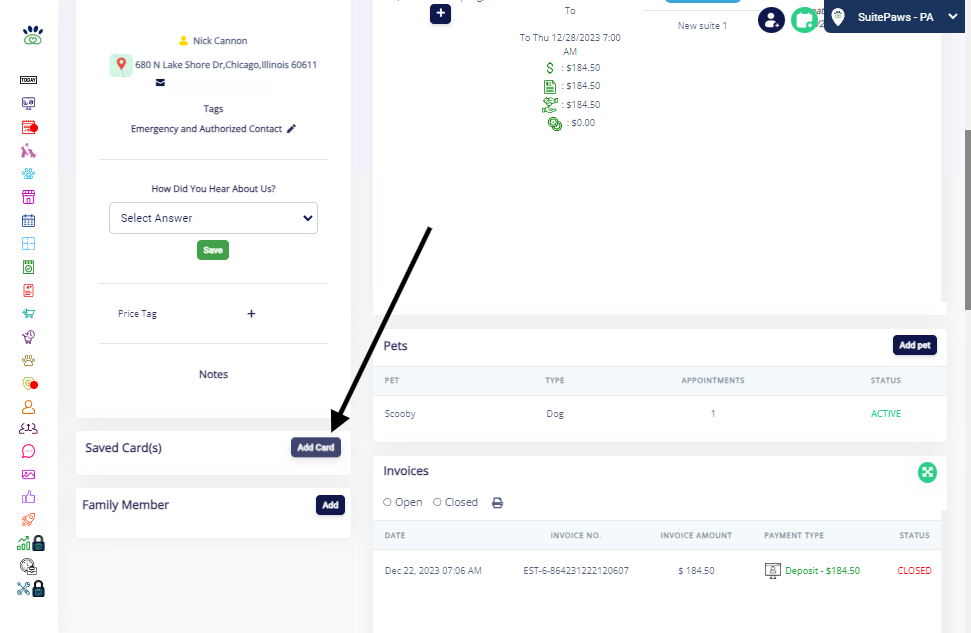Click the Emergency and Authorized Contact tag
The image size is (971, 633).
point(206,129)
